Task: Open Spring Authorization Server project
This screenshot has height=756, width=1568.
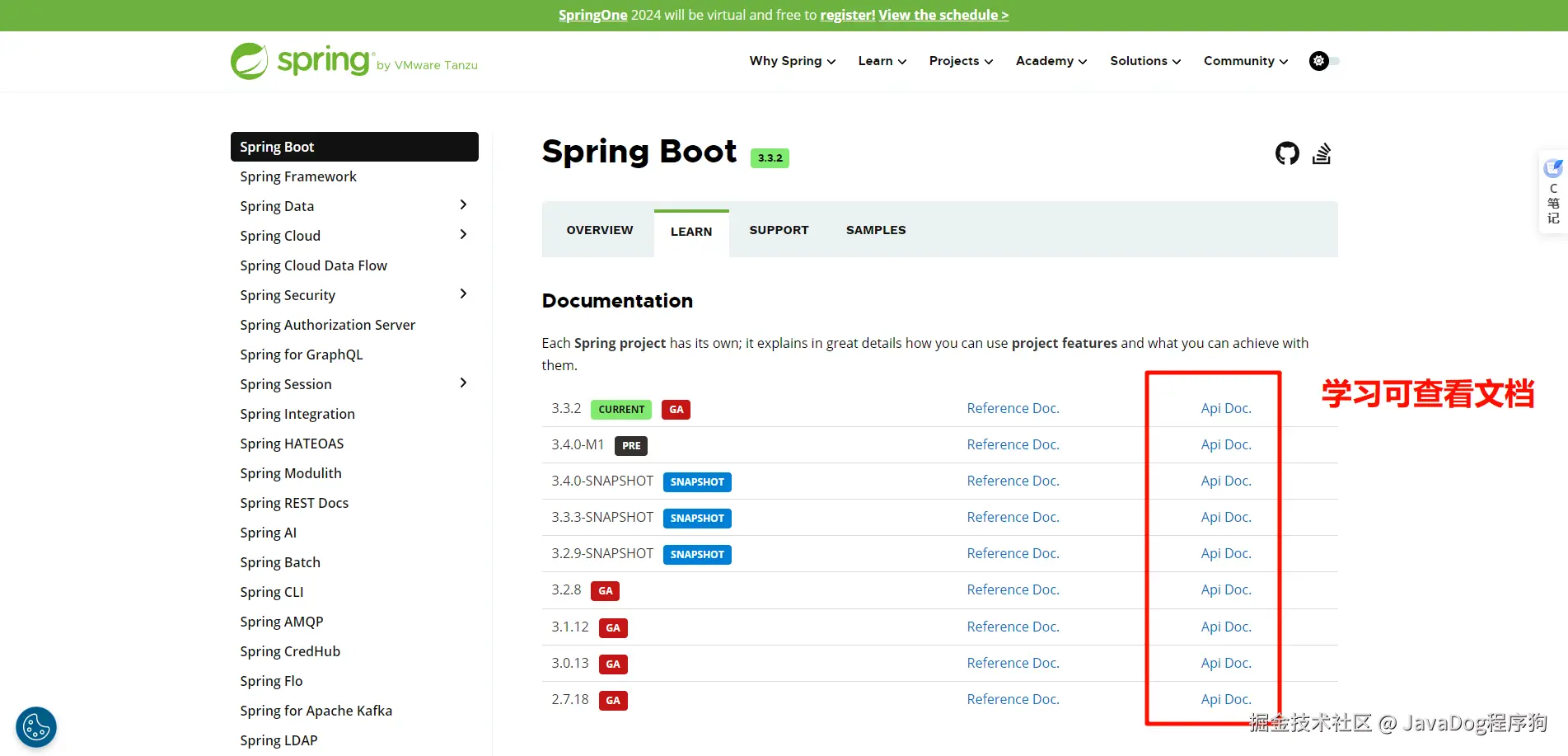Action: (x=327, y=325)
